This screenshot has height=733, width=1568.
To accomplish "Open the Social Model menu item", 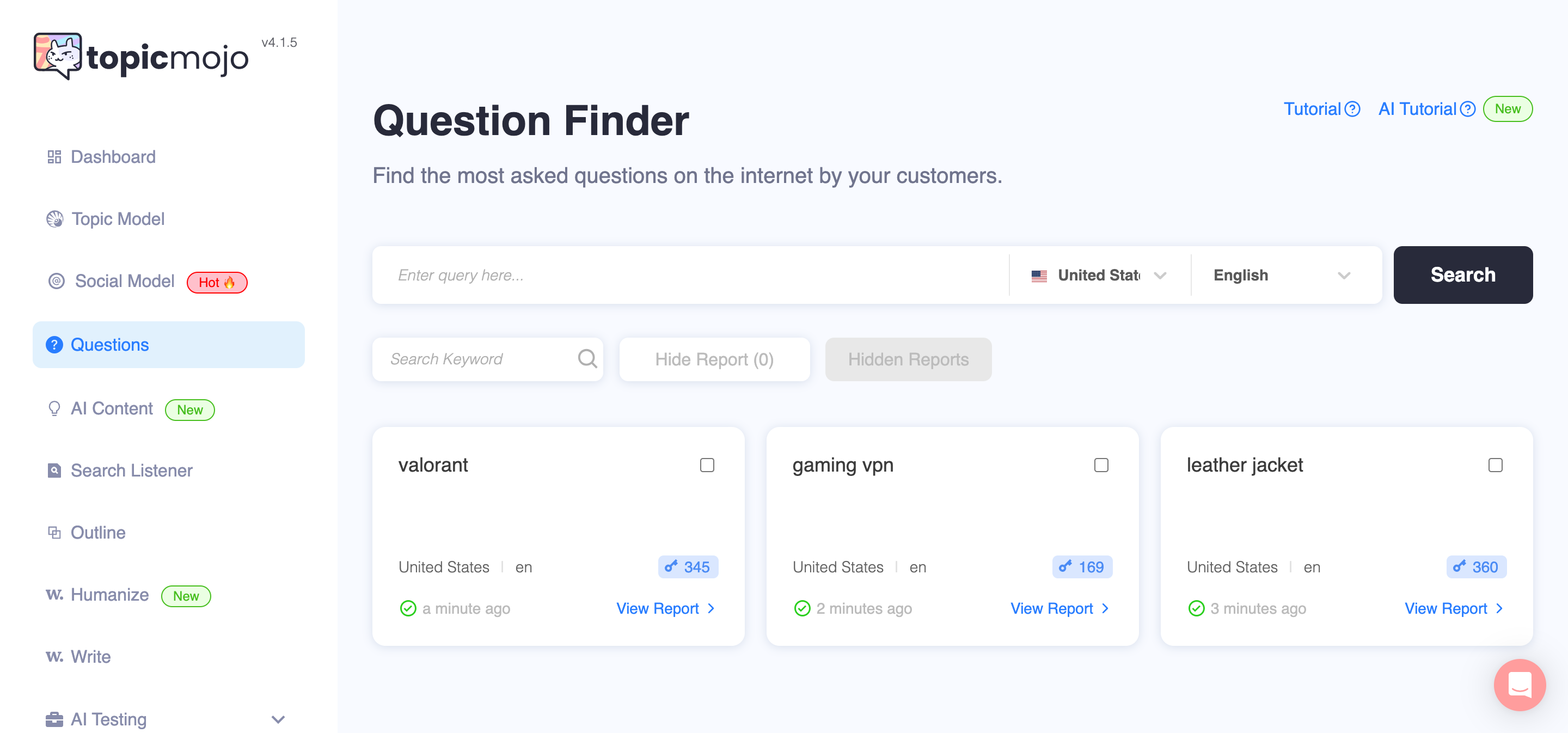I will 124,281.
